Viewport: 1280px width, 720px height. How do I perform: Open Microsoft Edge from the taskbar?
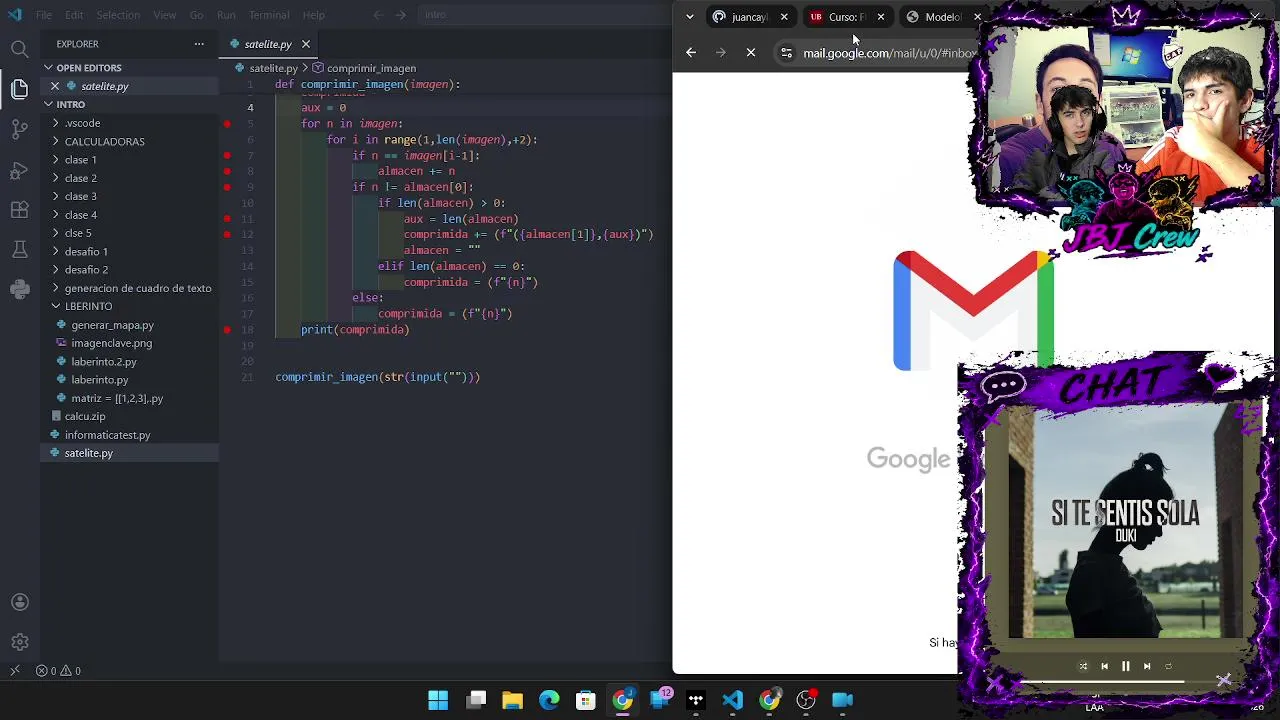pyautogui.click(x=549, y=700)
